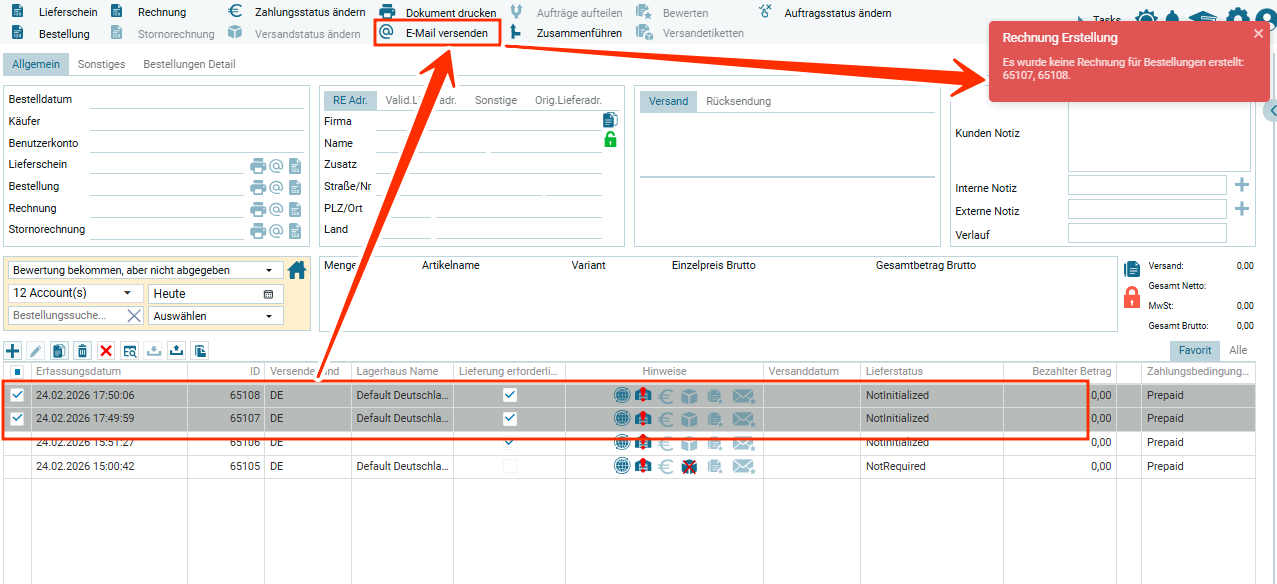Switch to the Bestellungen Detail tab
Viewport: 1277px width, 584px height.
pyautogui.click(x=189, y=64)
